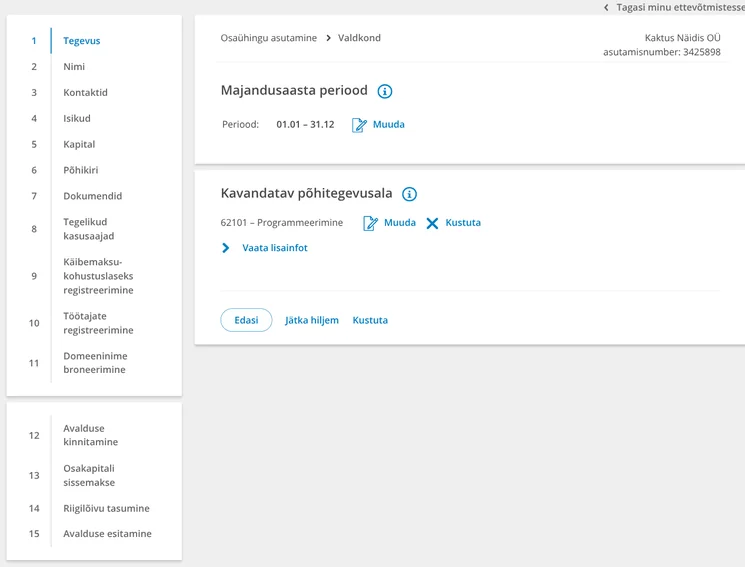
Task: Click edit pencil icon beside 62101 – Programmeerimine
Action: pos(370,223)
